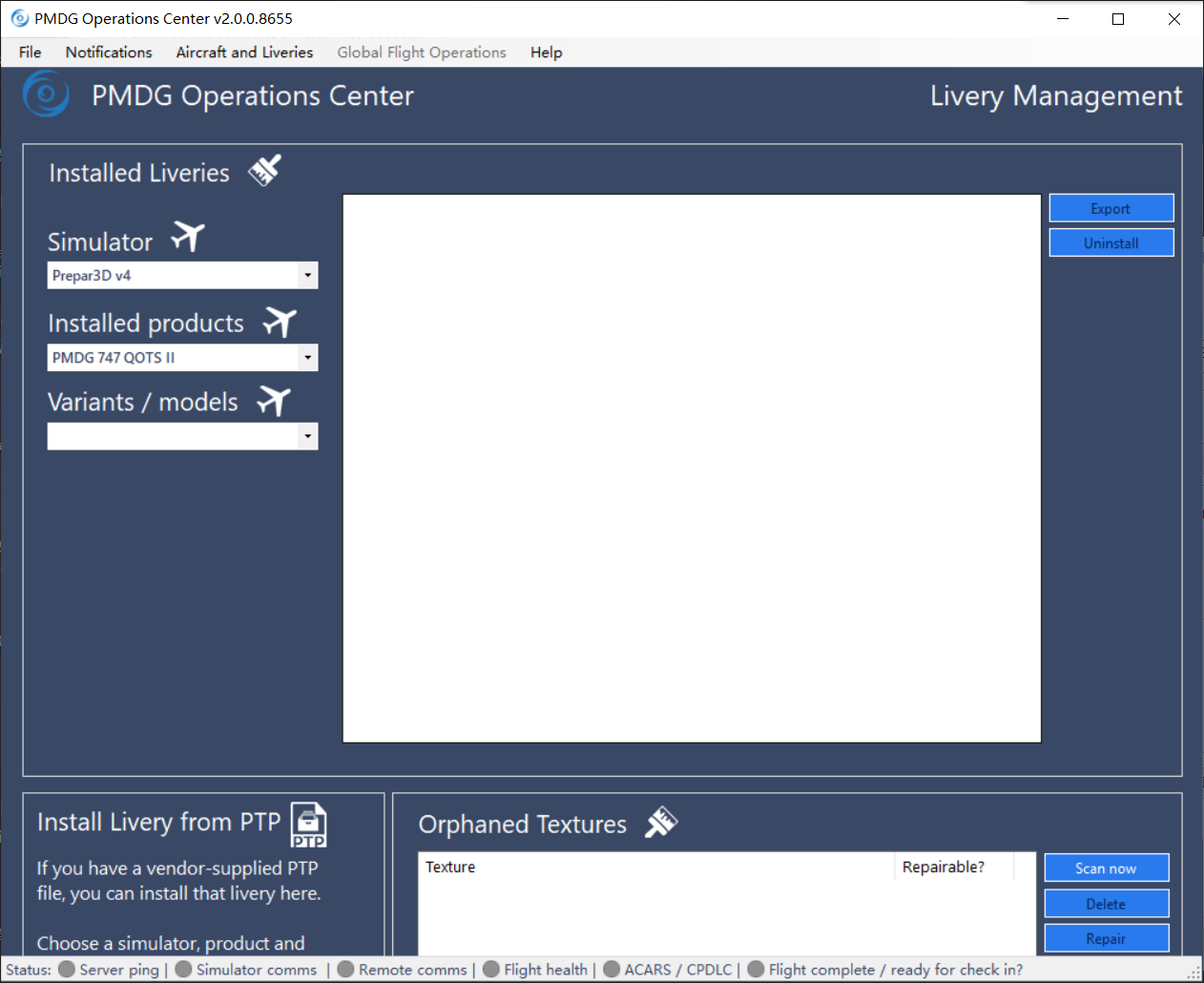Click the Export button
The height and width of the screenshot is (983, 1204).
click(1111, 208)
